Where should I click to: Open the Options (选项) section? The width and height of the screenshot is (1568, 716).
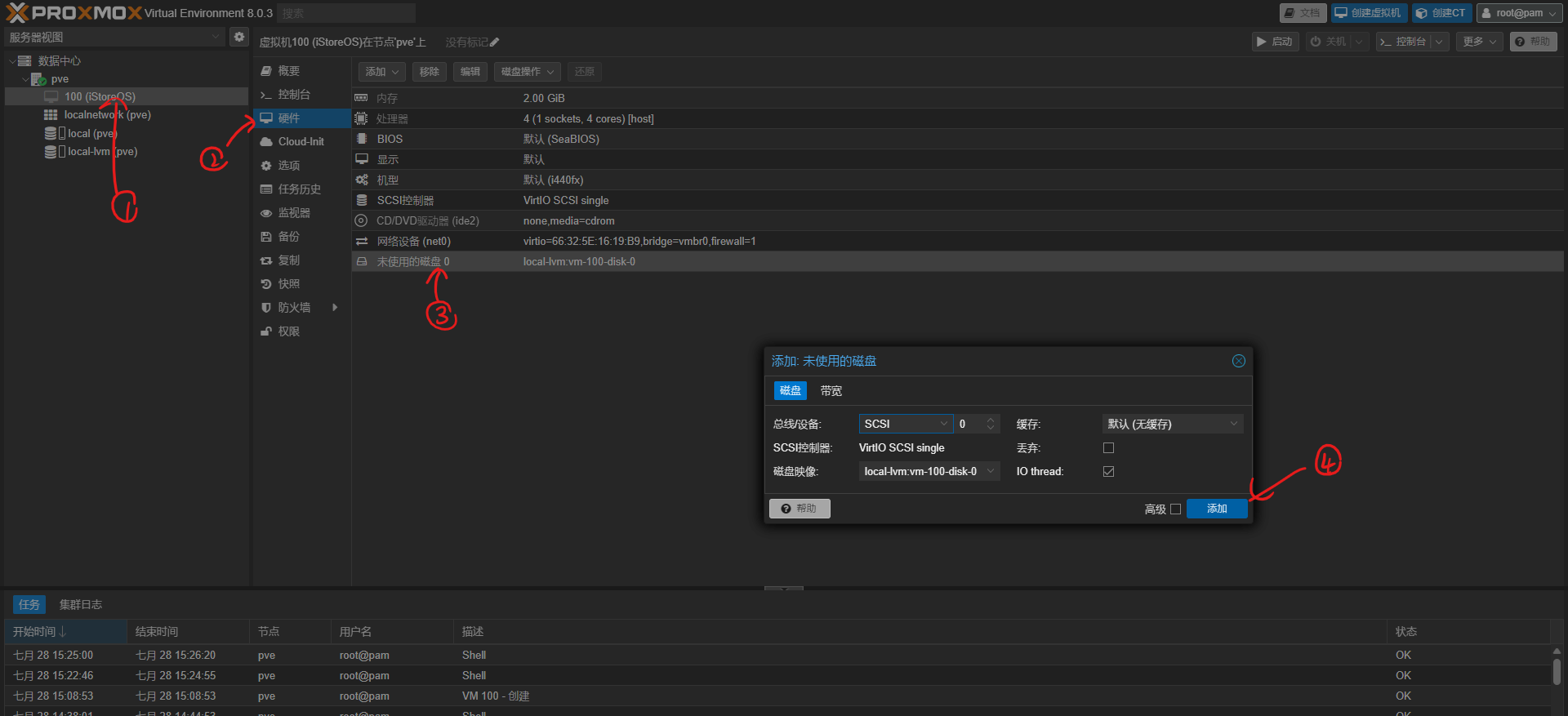pos(302,165)
